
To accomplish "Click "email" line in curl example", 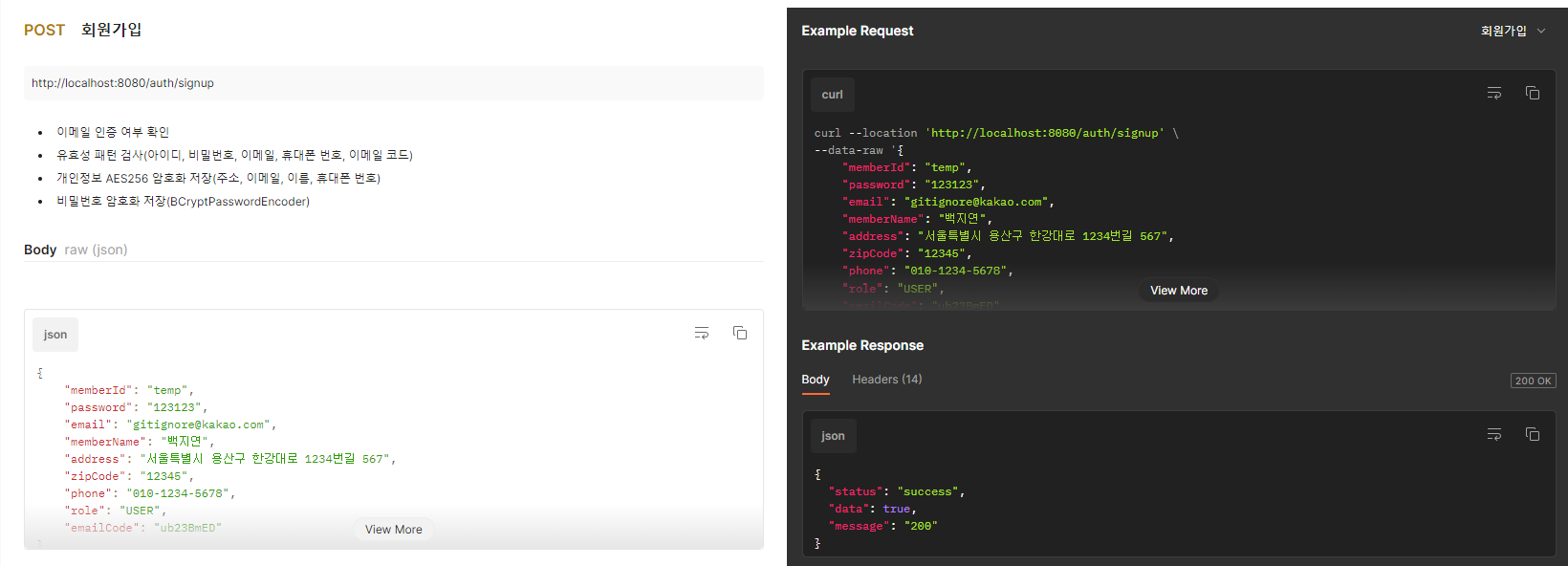I will coord(947,202).
